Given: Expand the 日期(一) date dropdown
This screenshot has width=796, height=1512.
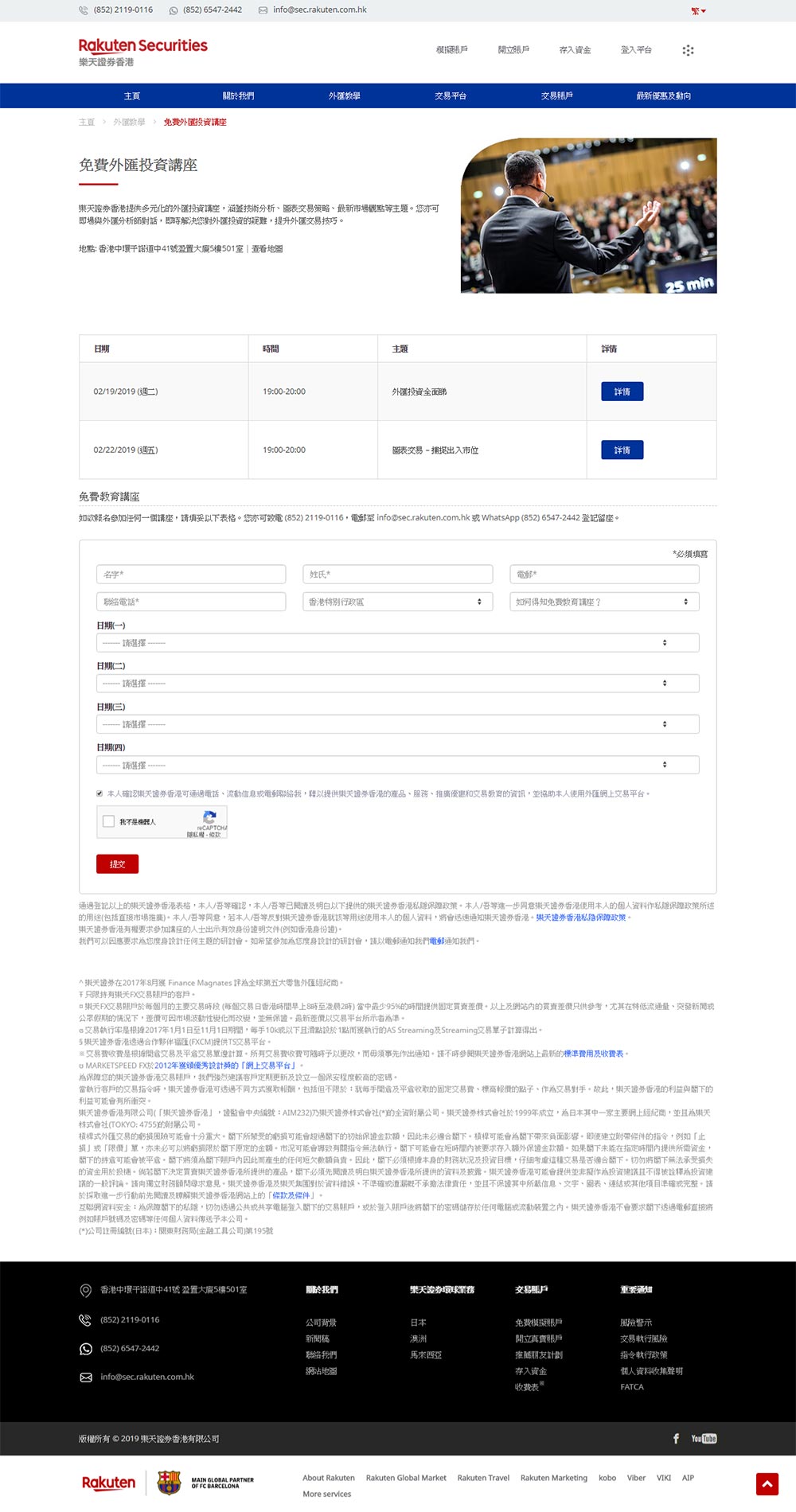Looking at the screenshot, I should 397,642.
